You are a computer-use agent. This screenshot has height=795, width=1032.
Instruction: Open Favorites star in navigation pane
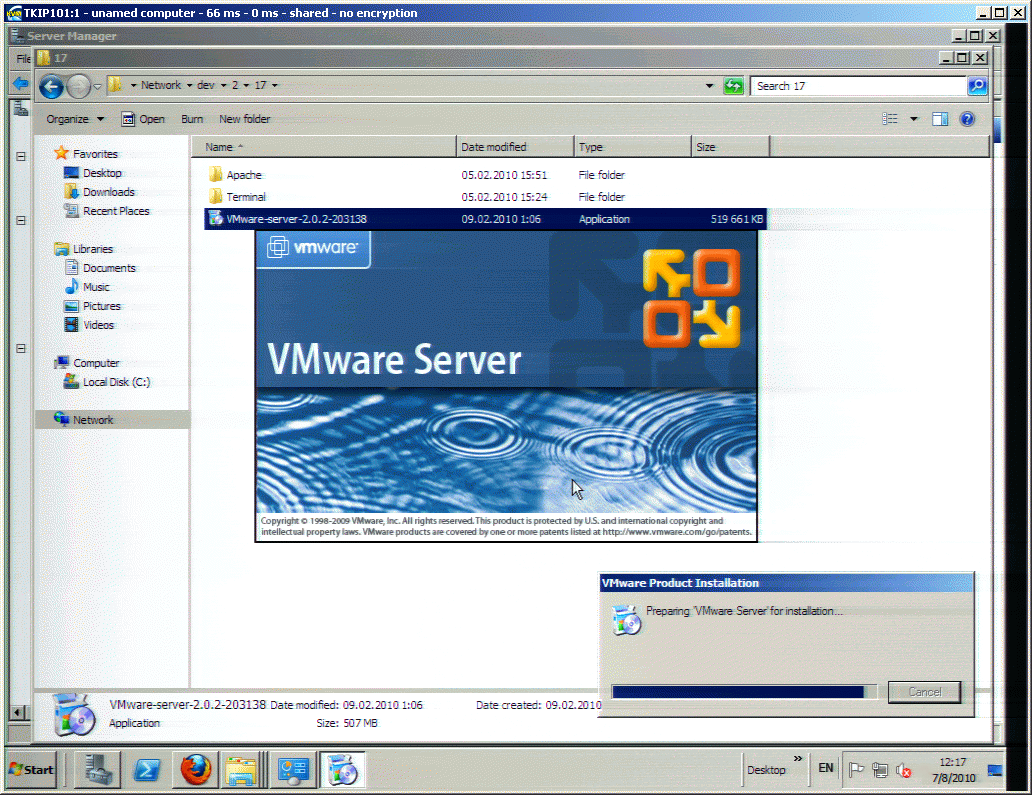coord(61,153)
